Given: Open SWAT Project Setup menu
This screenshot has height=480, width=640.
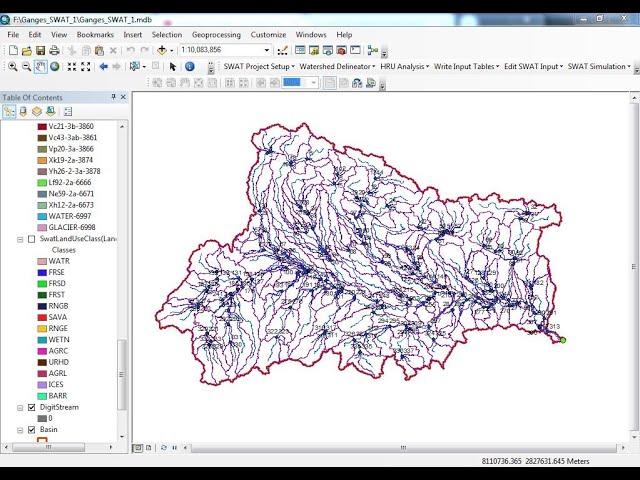Looking at the screenshot, I should pyautogui.click(x=259, y=67).
